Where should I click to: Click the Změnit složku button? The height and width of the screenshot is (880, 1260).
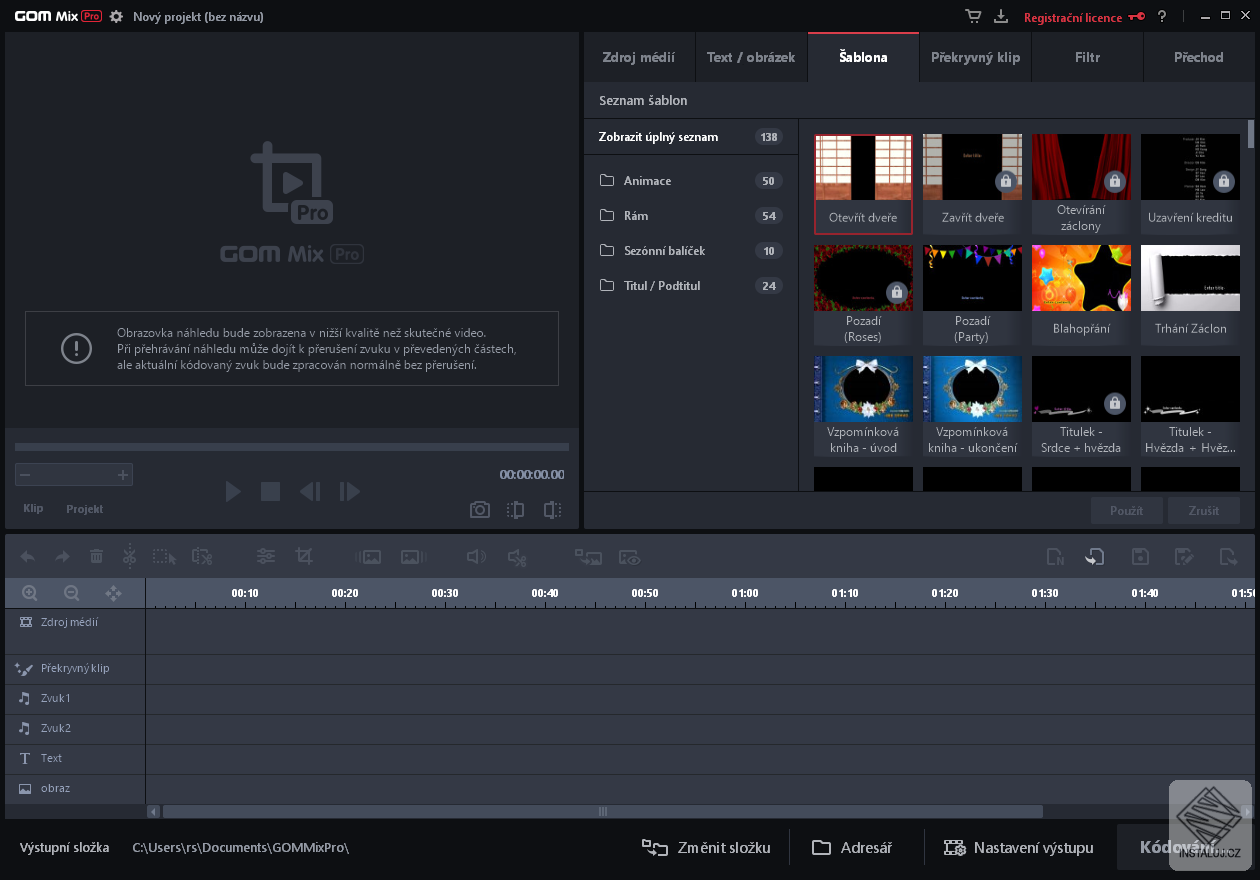pyautogui.click(x=706, y=848)
